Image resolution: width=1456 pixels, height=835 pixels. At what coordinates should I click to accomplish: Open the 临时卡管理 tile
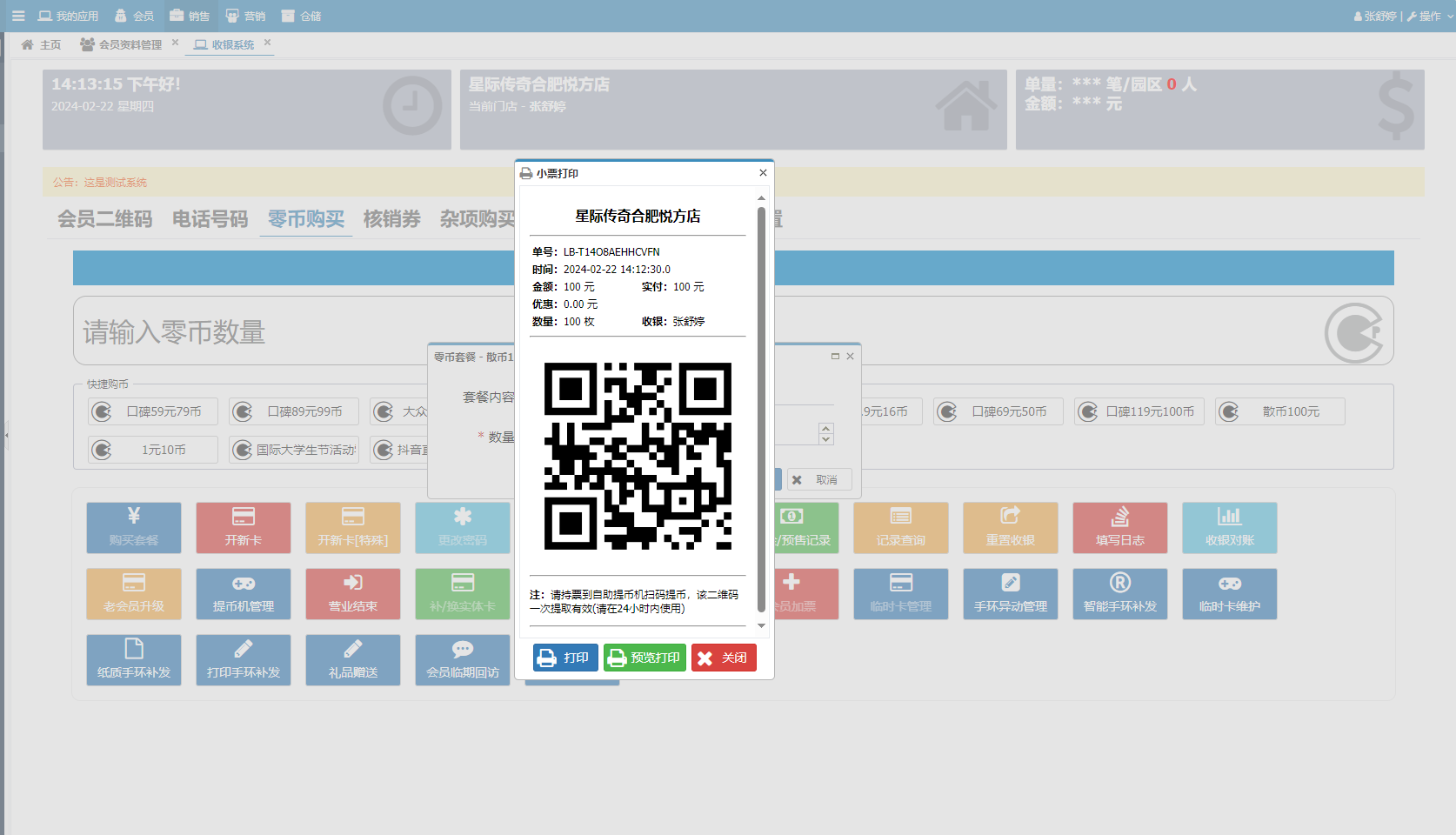pyautogui.click(x=901, y=594)
